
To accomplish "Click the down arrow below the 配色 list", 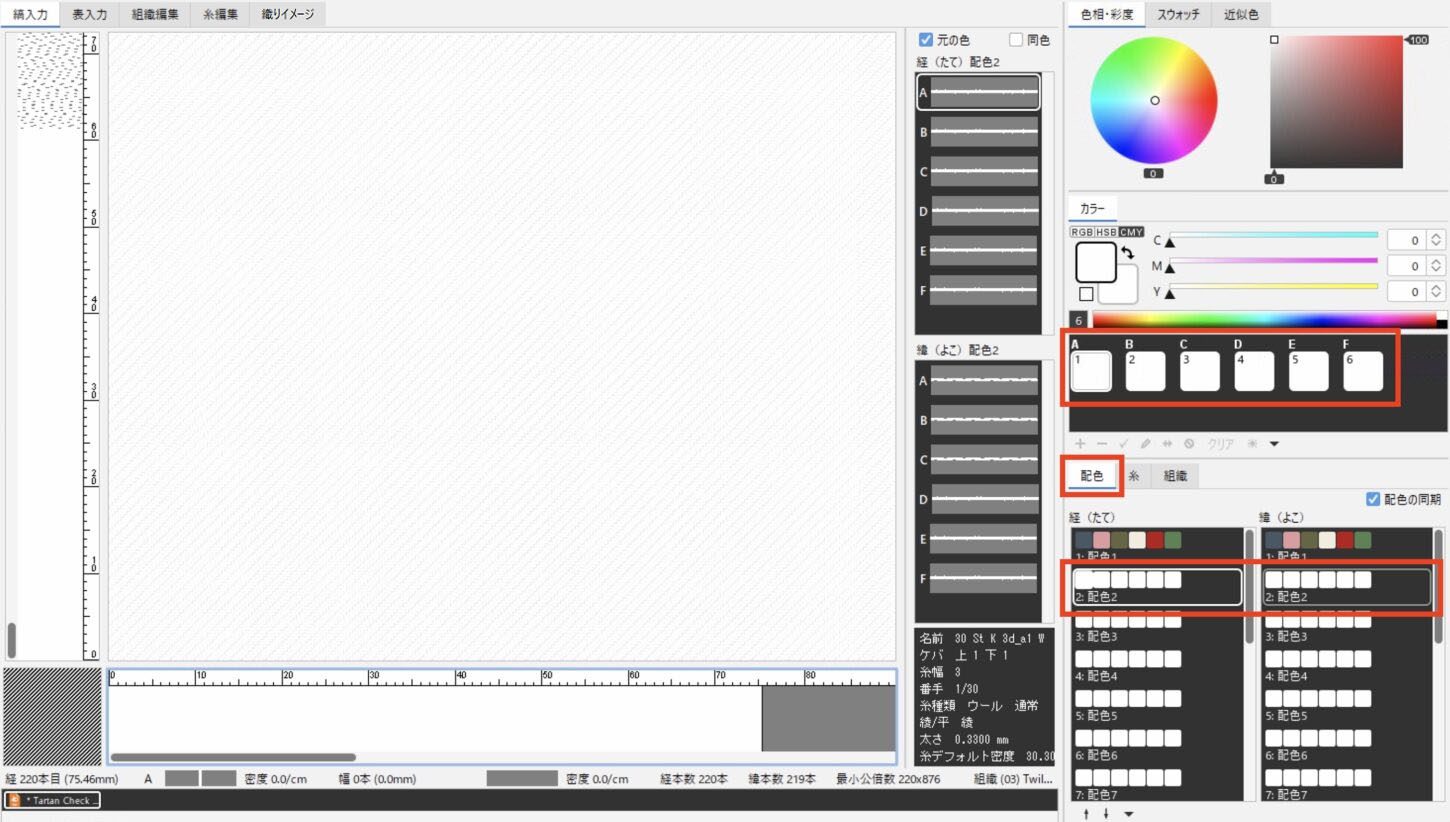I will click(x=1106, y=814).
